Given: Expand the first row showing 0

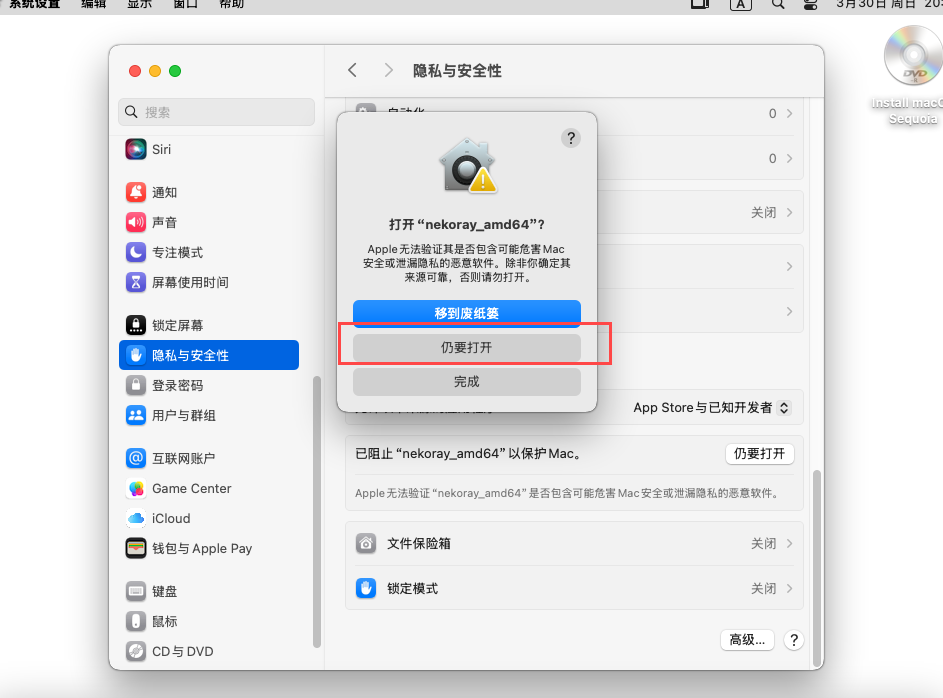Looking at the screenshot, I should (790, 114).
